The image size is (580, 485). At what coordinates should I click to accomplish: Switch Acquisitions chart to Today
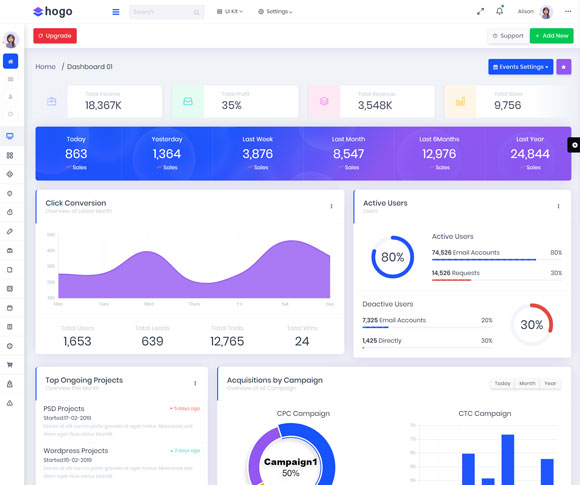[502, 383]
